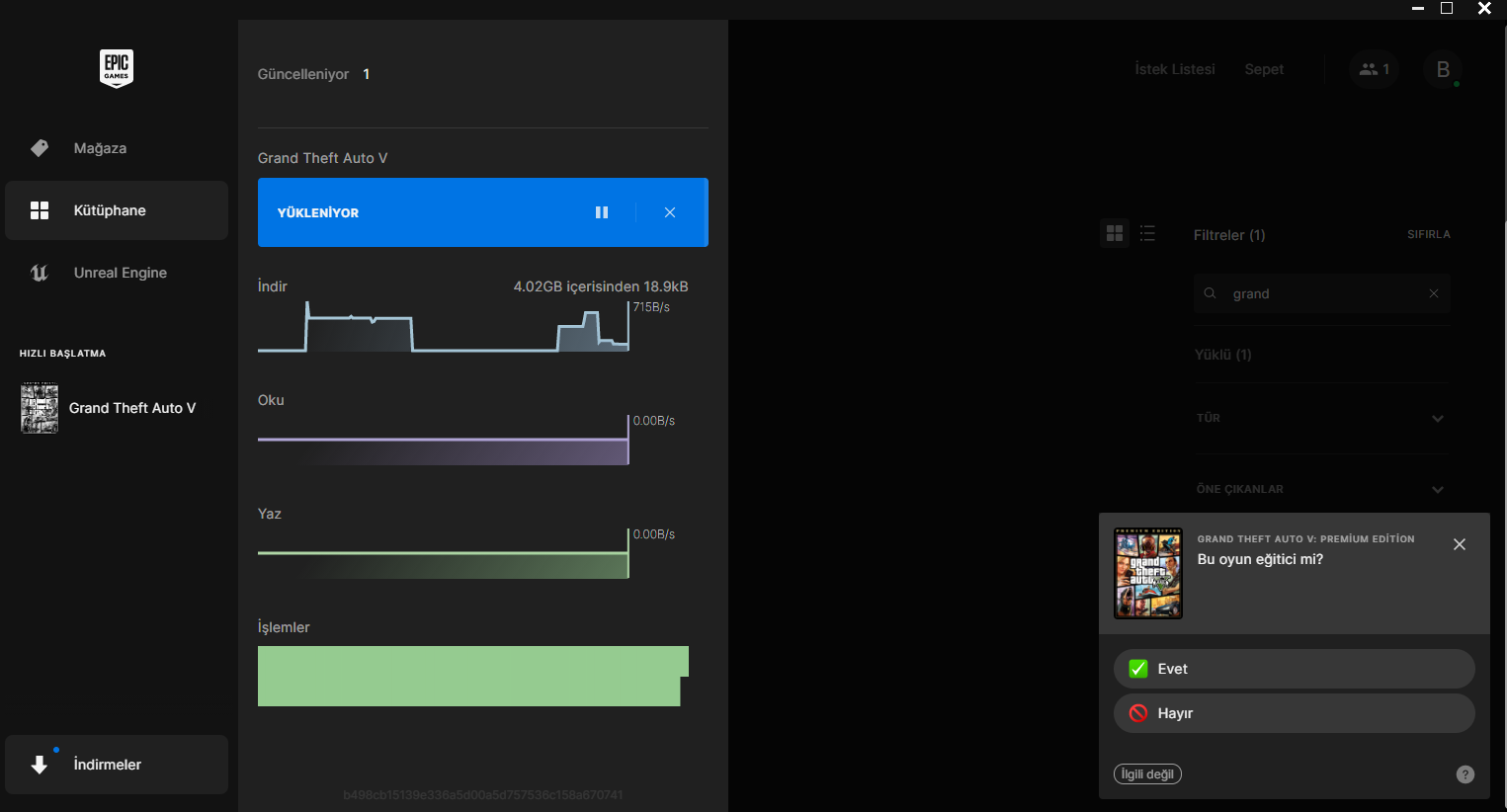
Task: Switch library to list view
Action: pyautogui.click(x=1147, y=233)
